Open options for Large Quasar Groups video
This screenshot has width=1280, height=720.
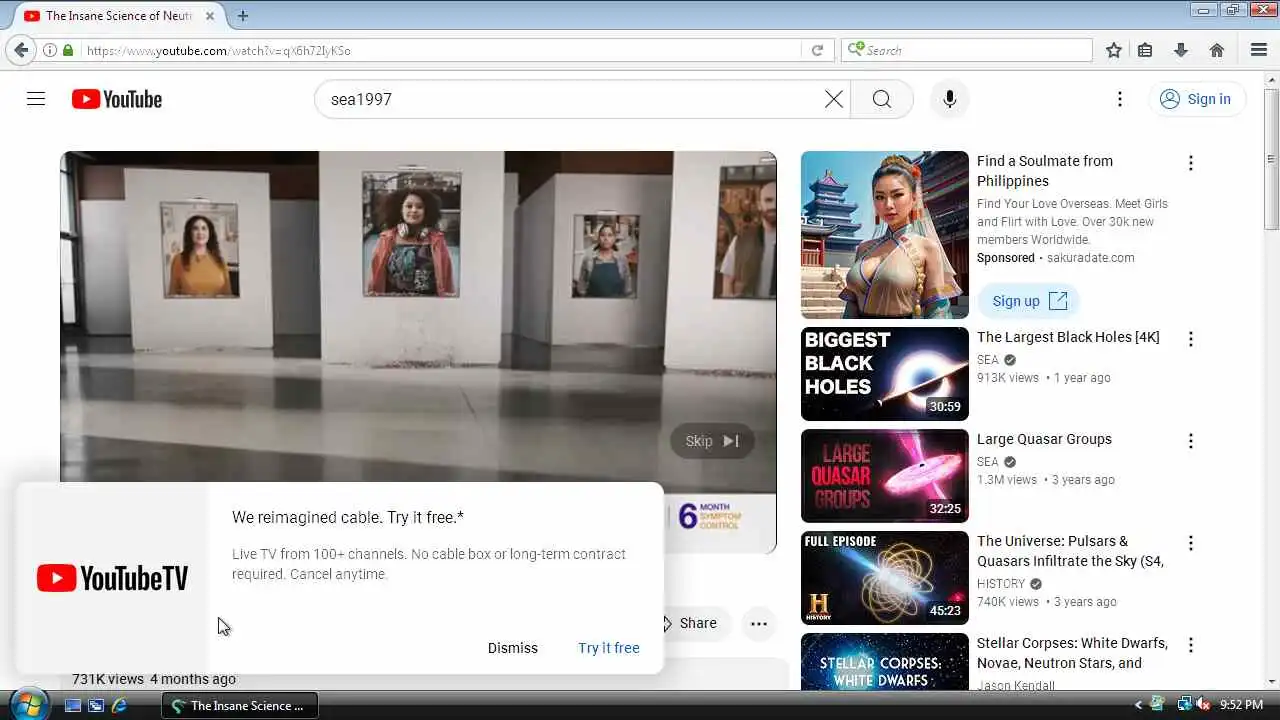1190,441
